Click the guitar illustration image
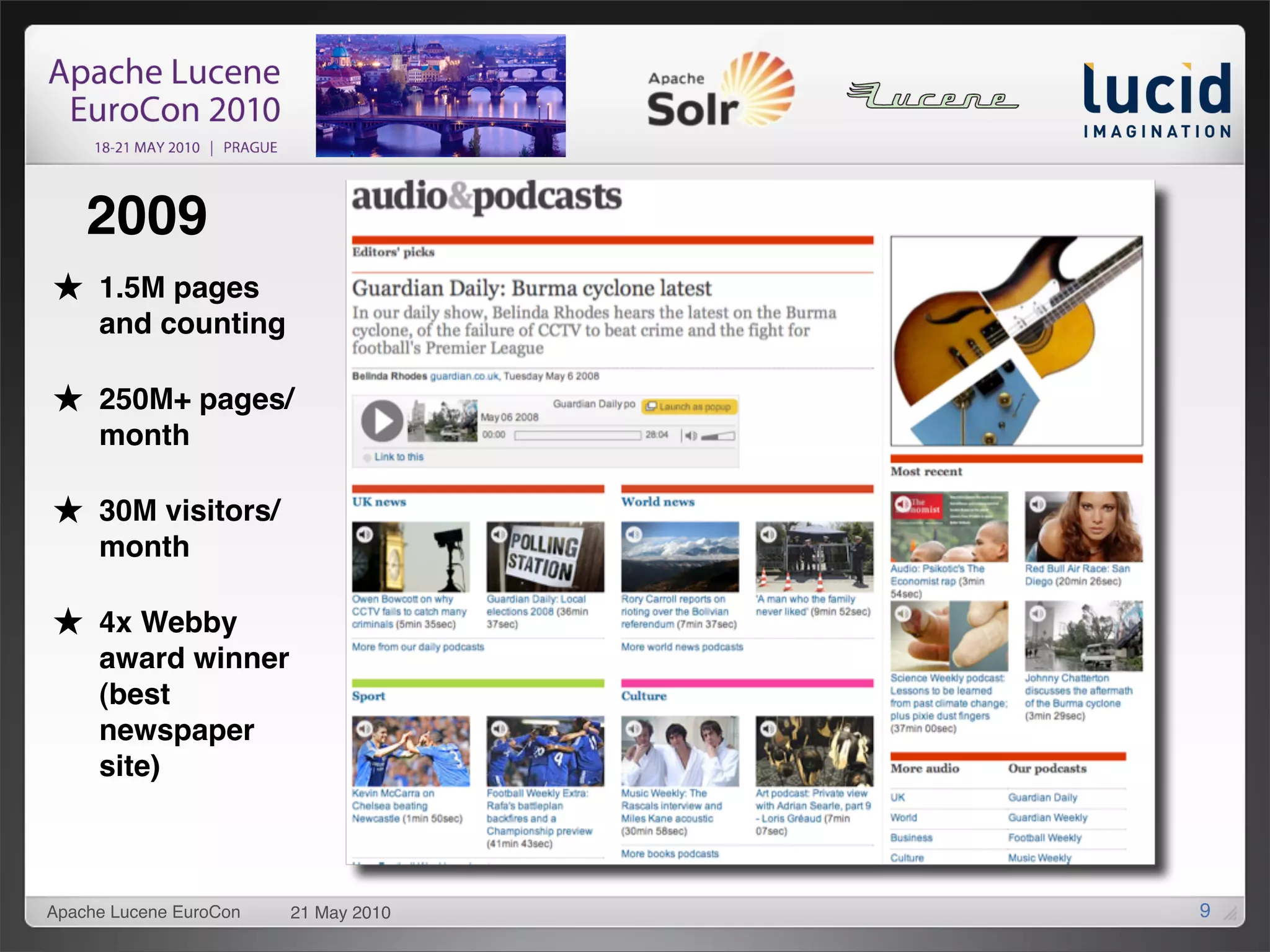This screenshot has height=952, width=1270. click(1016, 341)
